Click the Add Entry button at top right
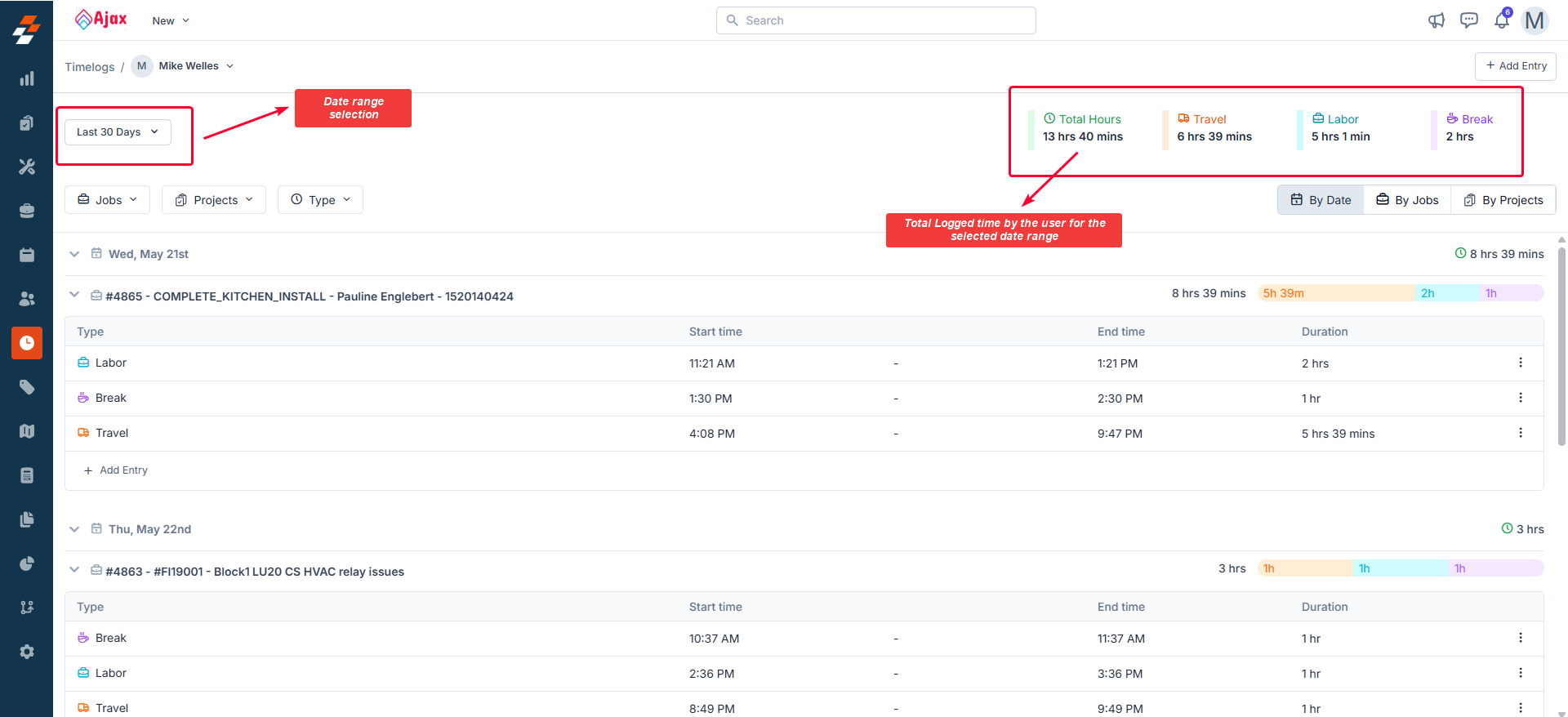 tap(1516, 66)
